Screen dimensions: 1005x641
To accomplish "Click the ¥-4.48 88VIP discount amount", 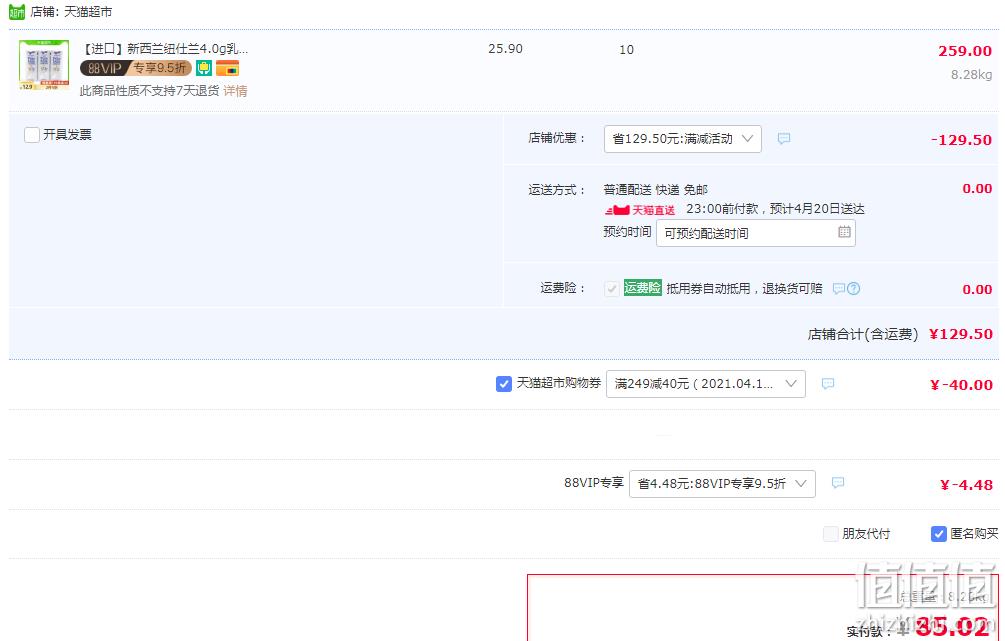I will point(966,485).
